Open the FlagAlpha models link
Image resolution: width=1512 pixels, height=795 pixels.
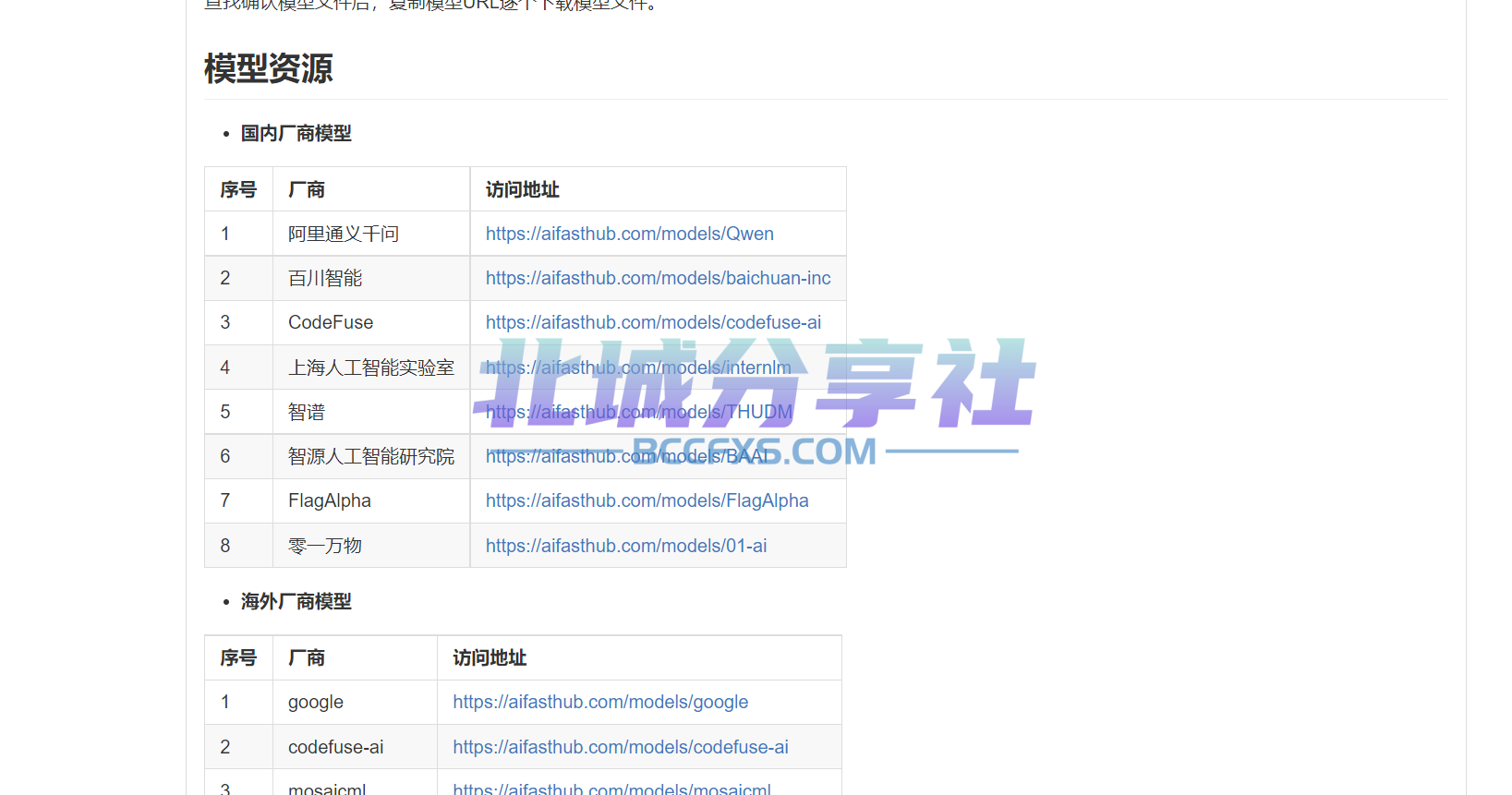click(x=647, y=500)
